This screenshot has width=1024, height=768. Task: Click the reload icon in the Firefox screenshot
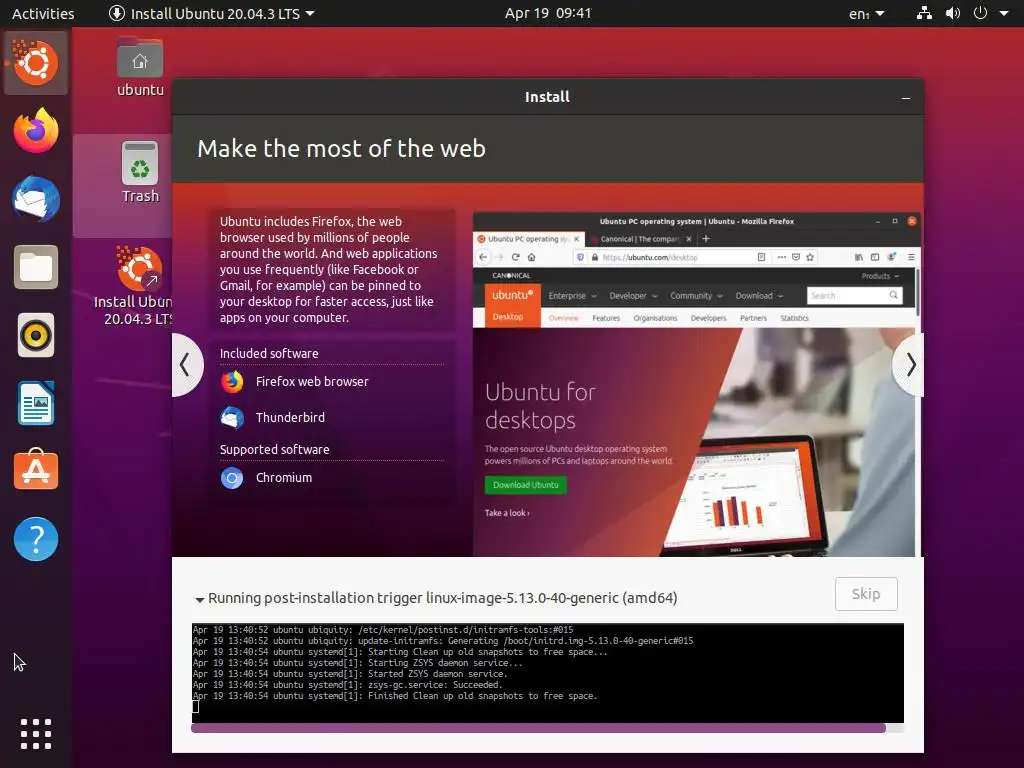coord(515,257)
